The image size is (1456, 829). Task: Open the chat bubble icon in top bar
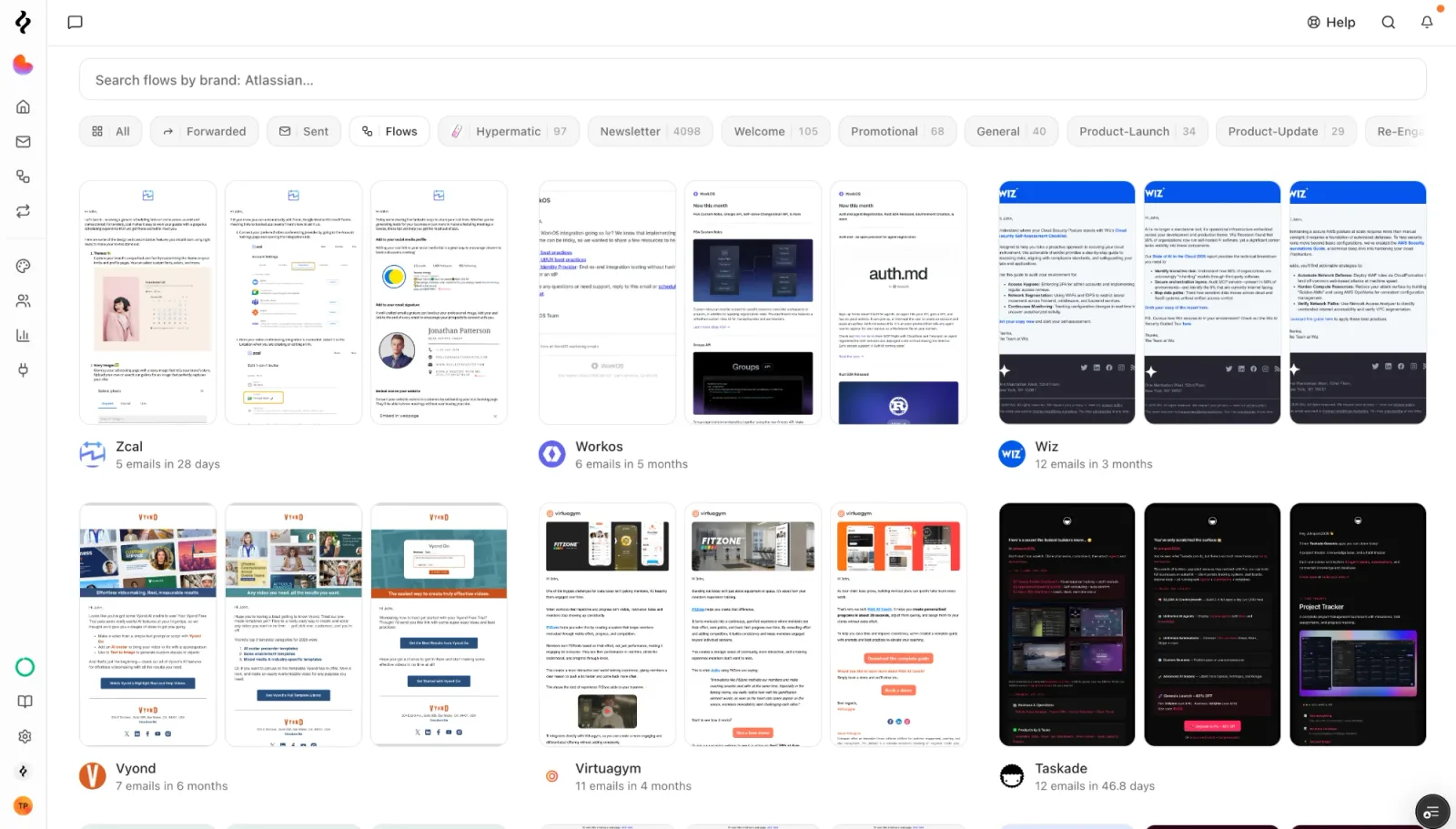tap(76, 22)
